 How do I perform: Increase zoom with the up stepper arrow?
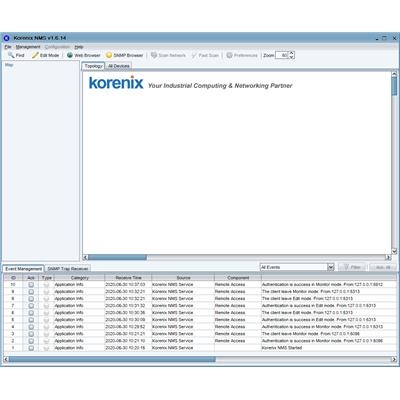point(292,53)
